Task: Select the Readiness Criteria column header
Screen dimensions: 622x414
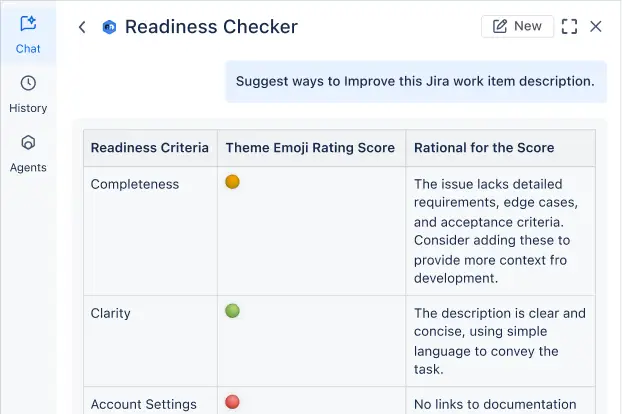Action: [x=150, y=148]
